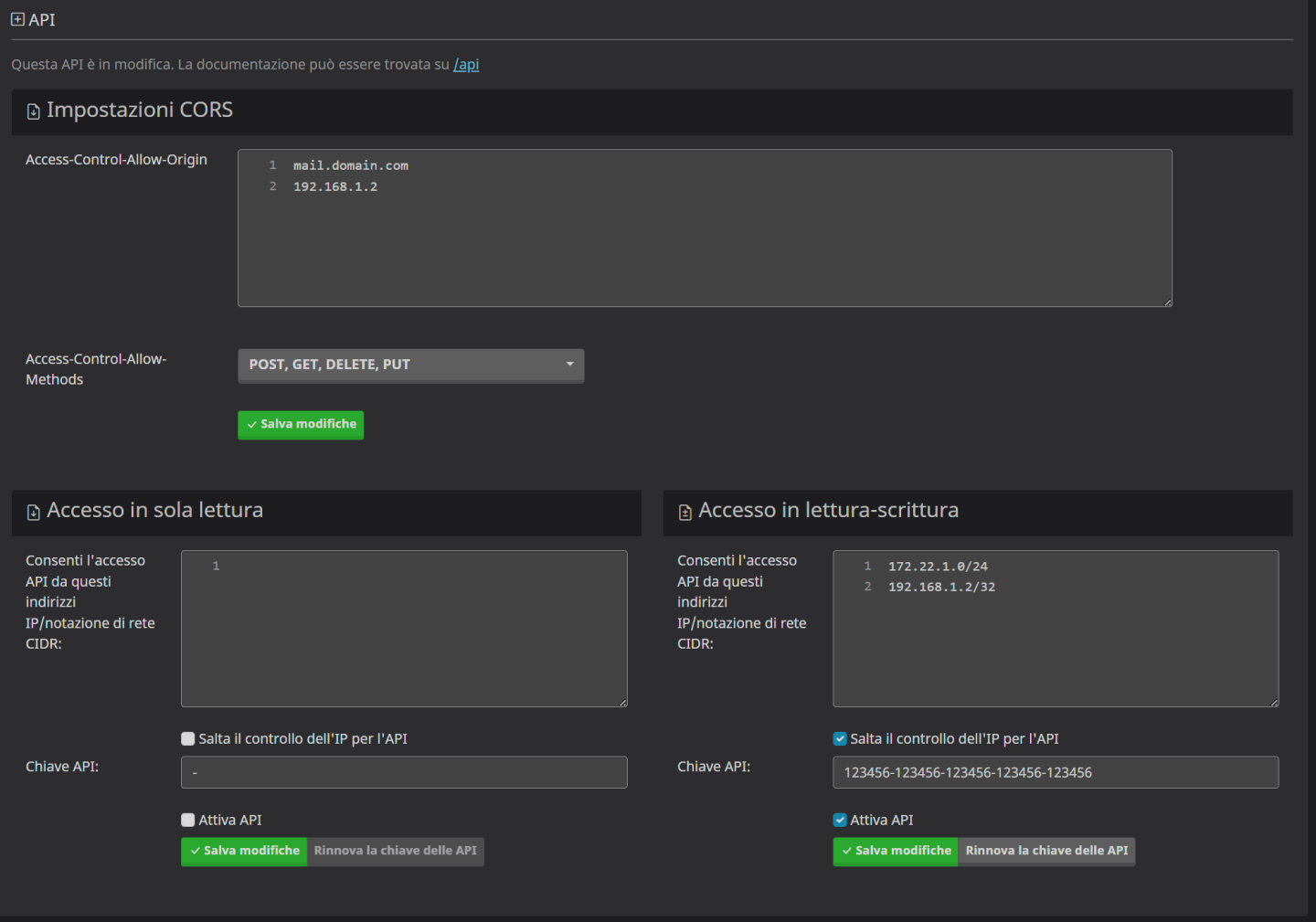The height and width of the screenshot is (922, 1316).
Task: Click the CORS origin textarea resize handle
Action: pyautogui.click(x=1167, y=302)
